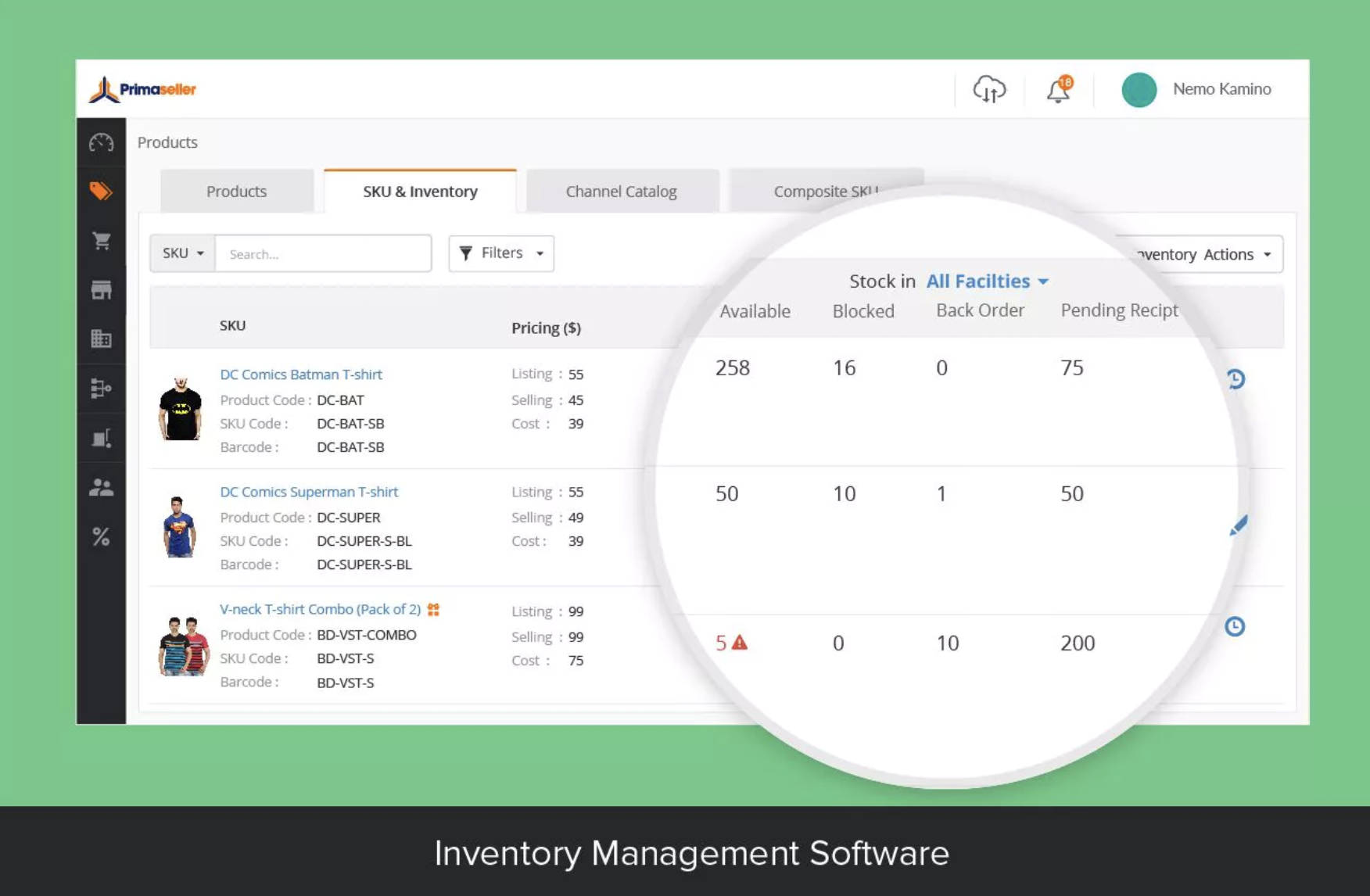Focus the Search input field

point(323,253)
